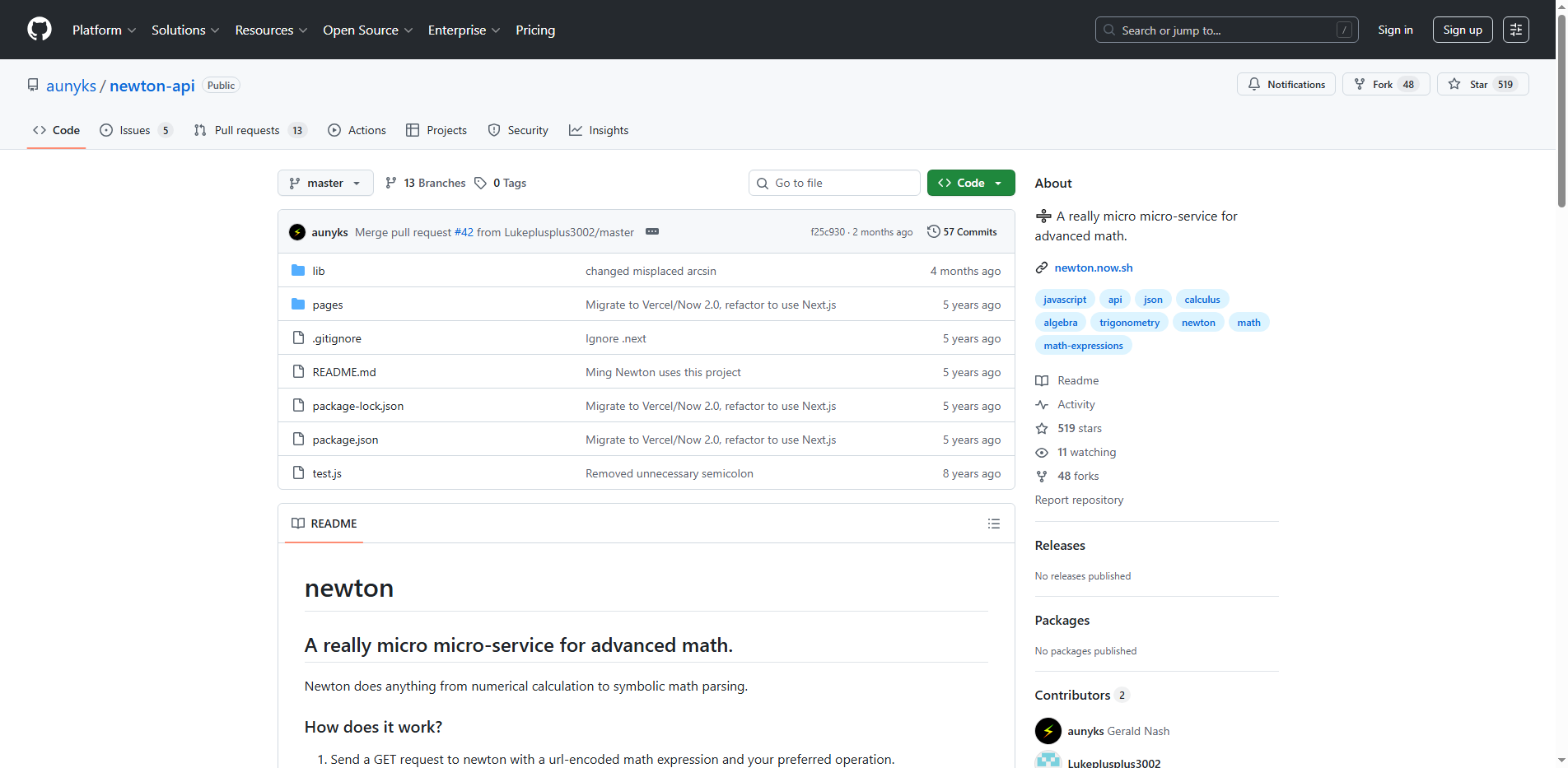1568x768 pixels.
Task: Click the tag icon beside 0 Tags
Action: (482, 183)
